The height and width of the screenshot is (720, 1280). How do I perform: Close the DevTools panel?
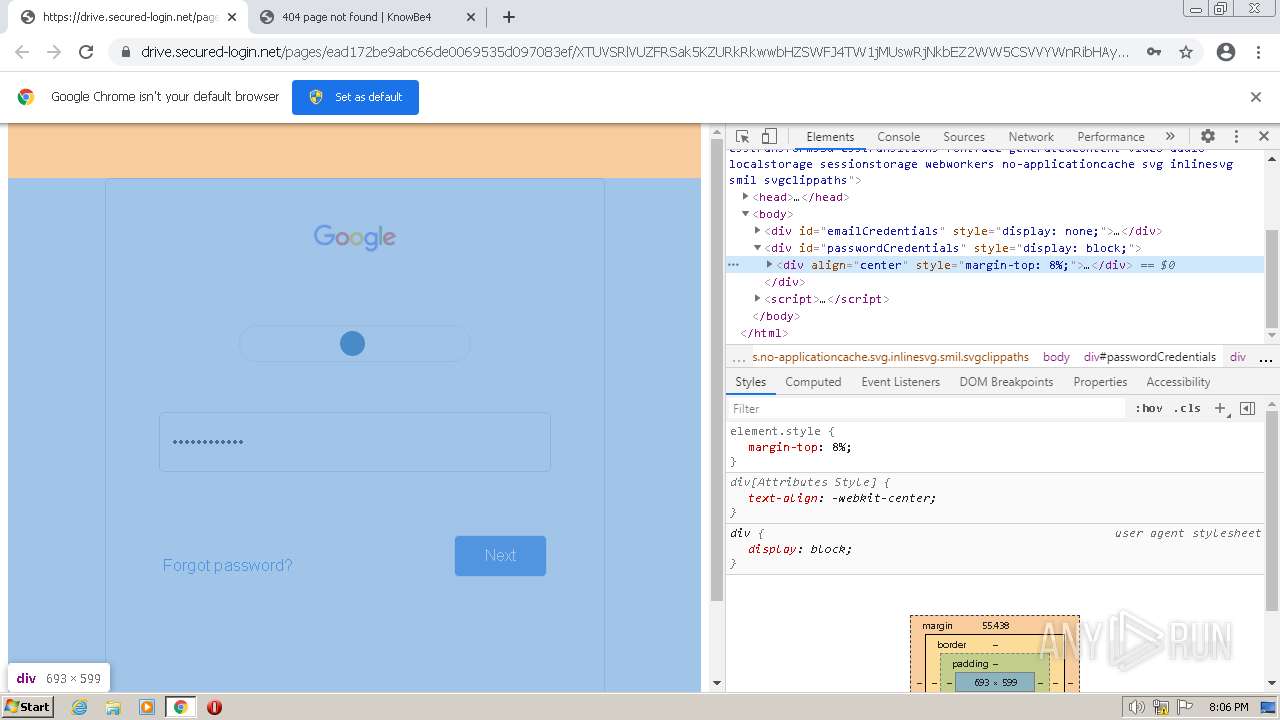(1264, 136)
